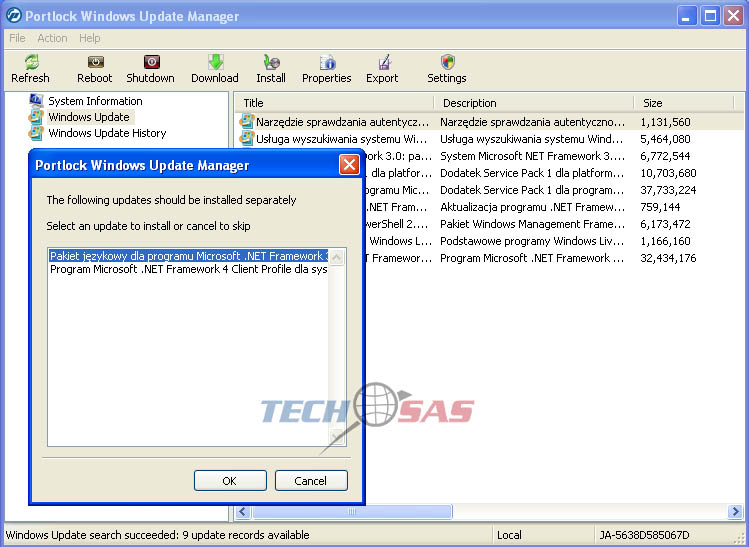Screen dimensions: 749x547
Task: Click Cancel in the dialog
Action: coord(311,481)
